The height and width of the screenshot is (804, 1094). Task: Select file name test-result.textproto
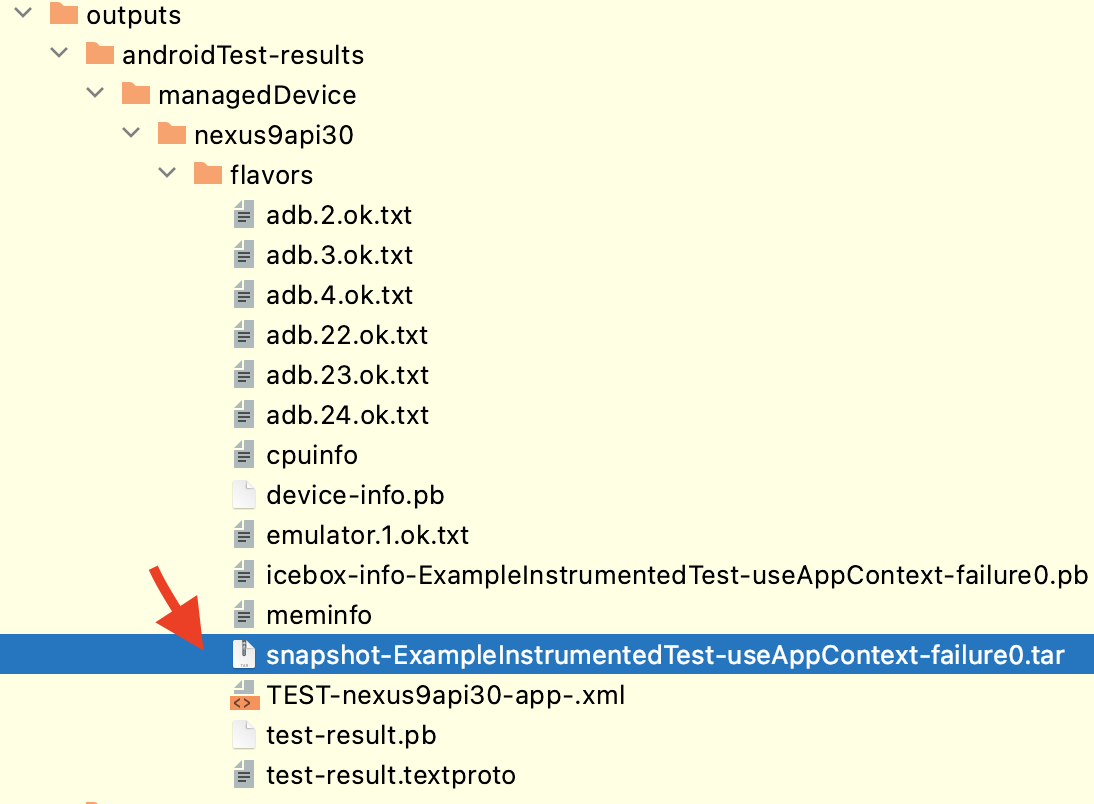pos(391,775)
